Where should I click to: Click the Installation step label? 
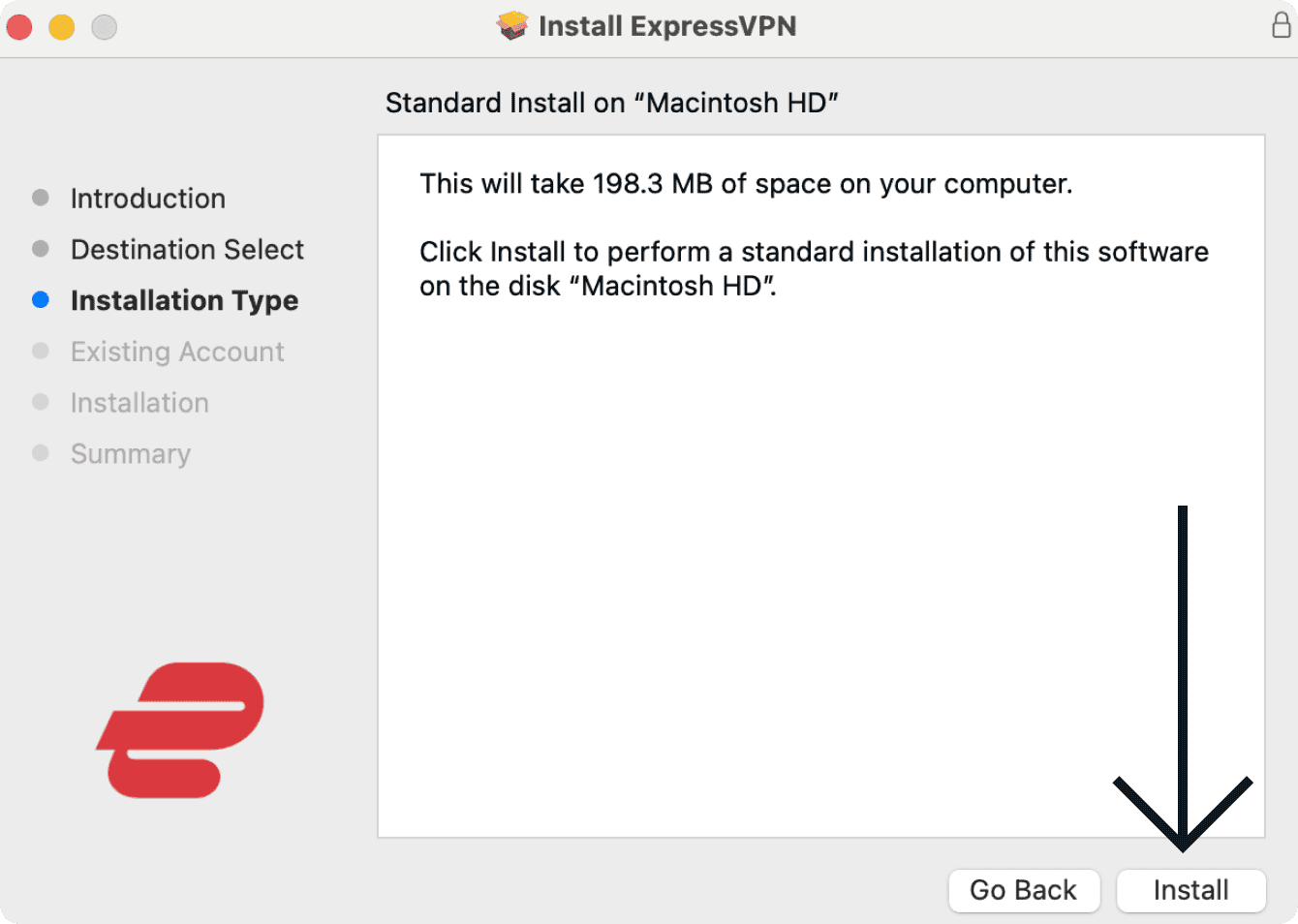click(139, 403)
